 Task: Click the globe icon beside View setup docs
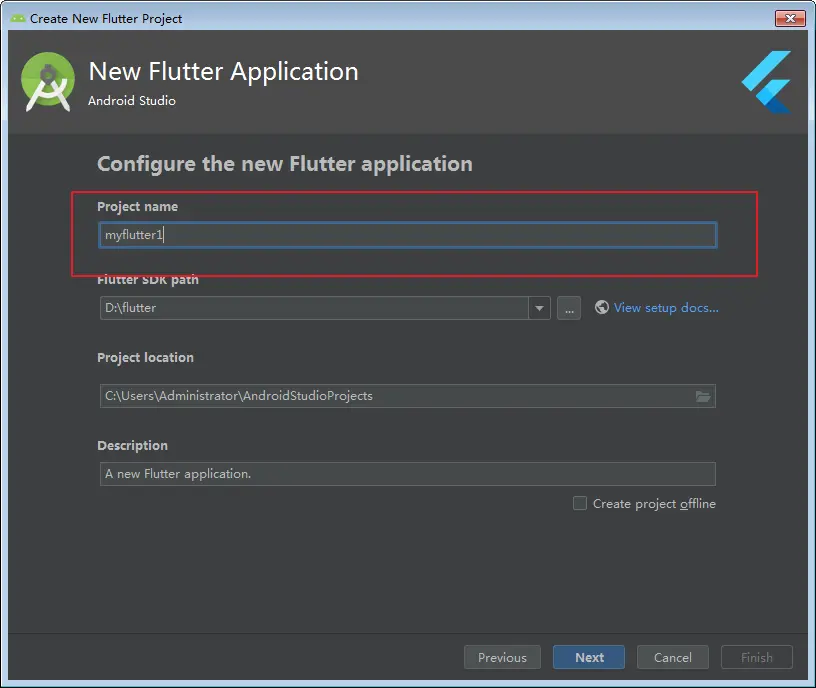pyautogui.click(x=601, y=307)
